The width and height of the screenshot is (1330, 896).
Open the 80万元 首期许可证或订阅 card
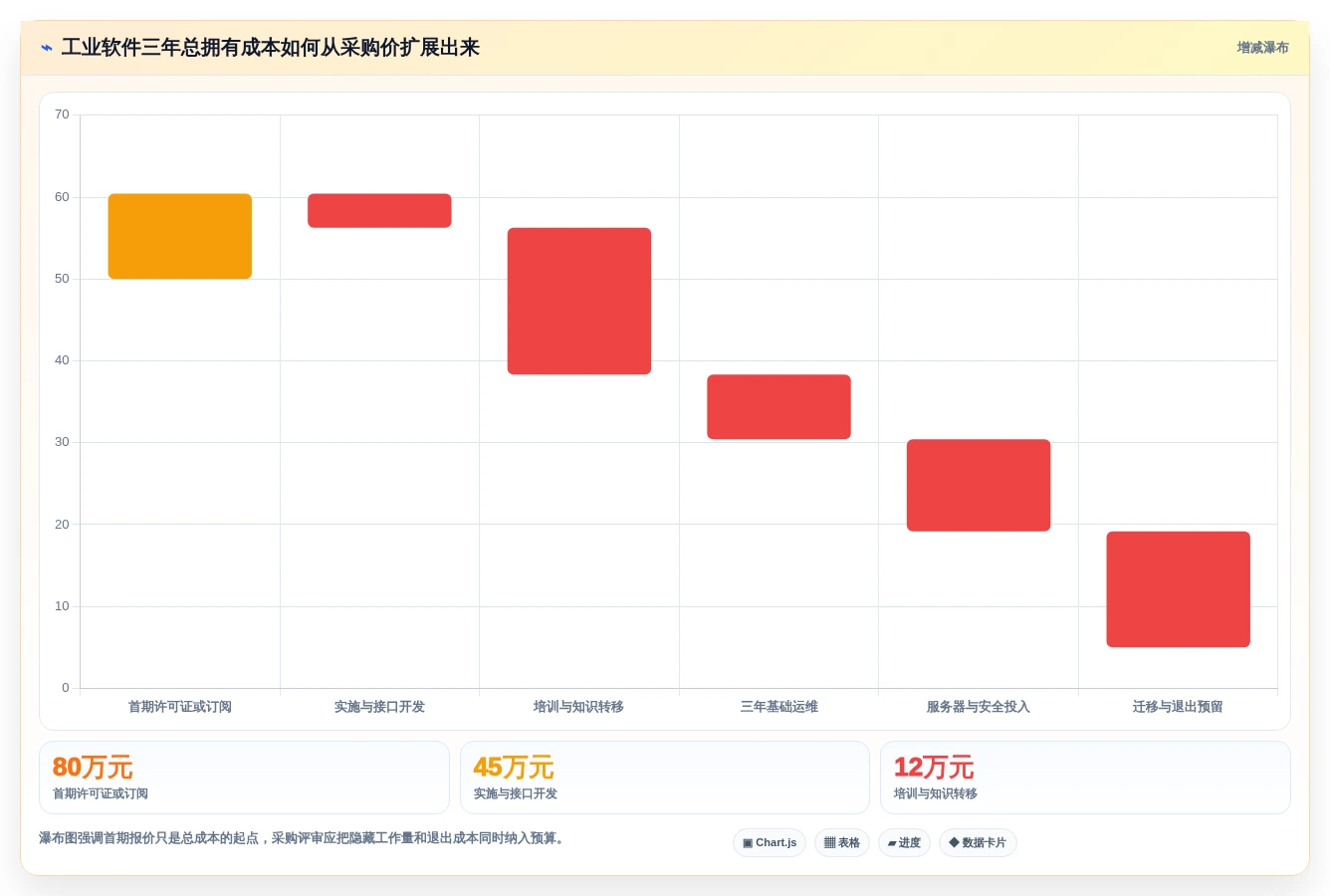[244, 778]
